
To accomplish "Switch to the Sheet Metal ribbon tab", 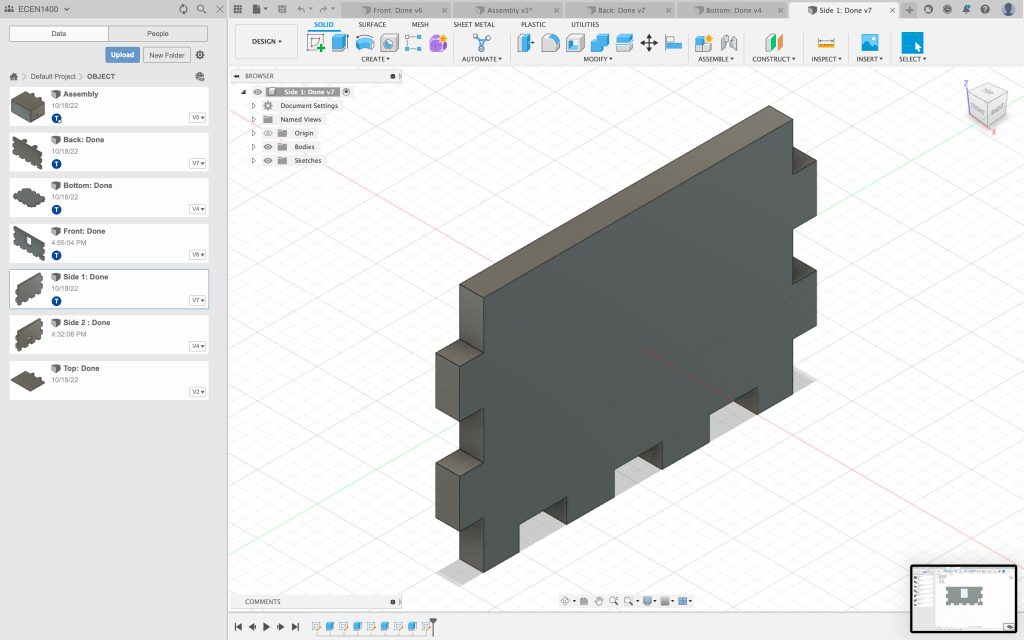I will click(473, 24).
